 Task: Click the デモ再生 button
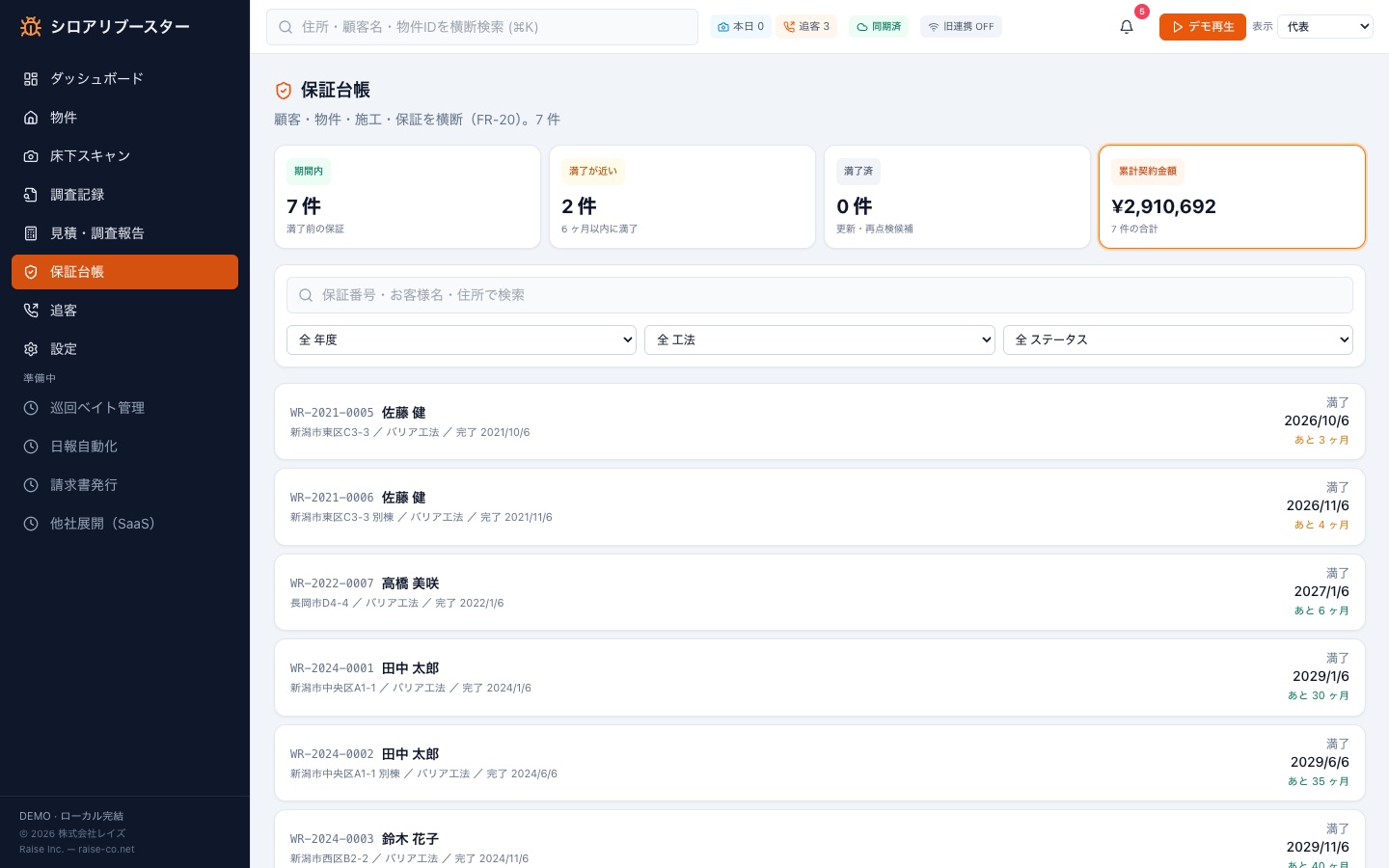pos(1202,27)
